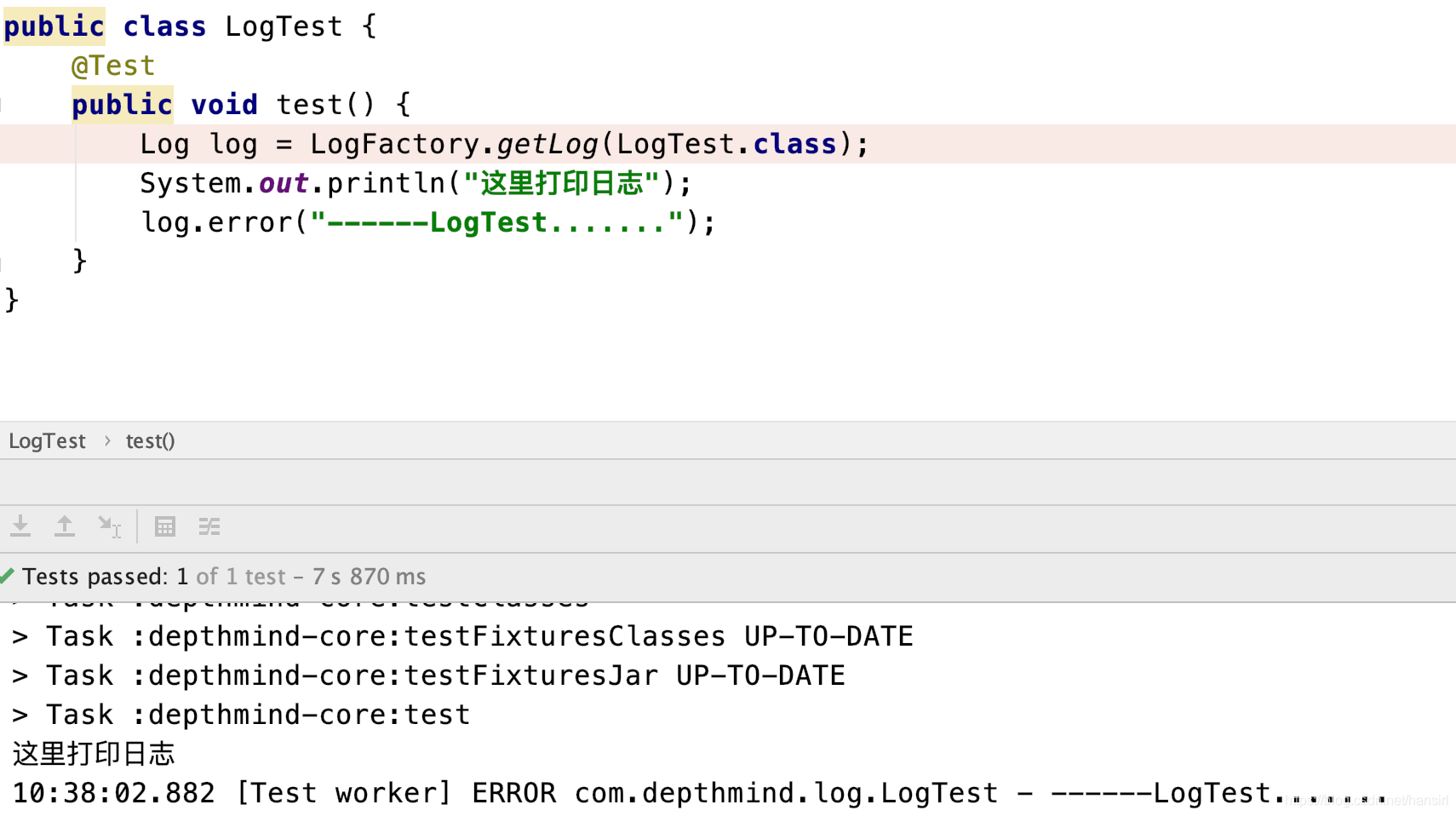
Task: Click the println call in code
Action: point(386,183)
